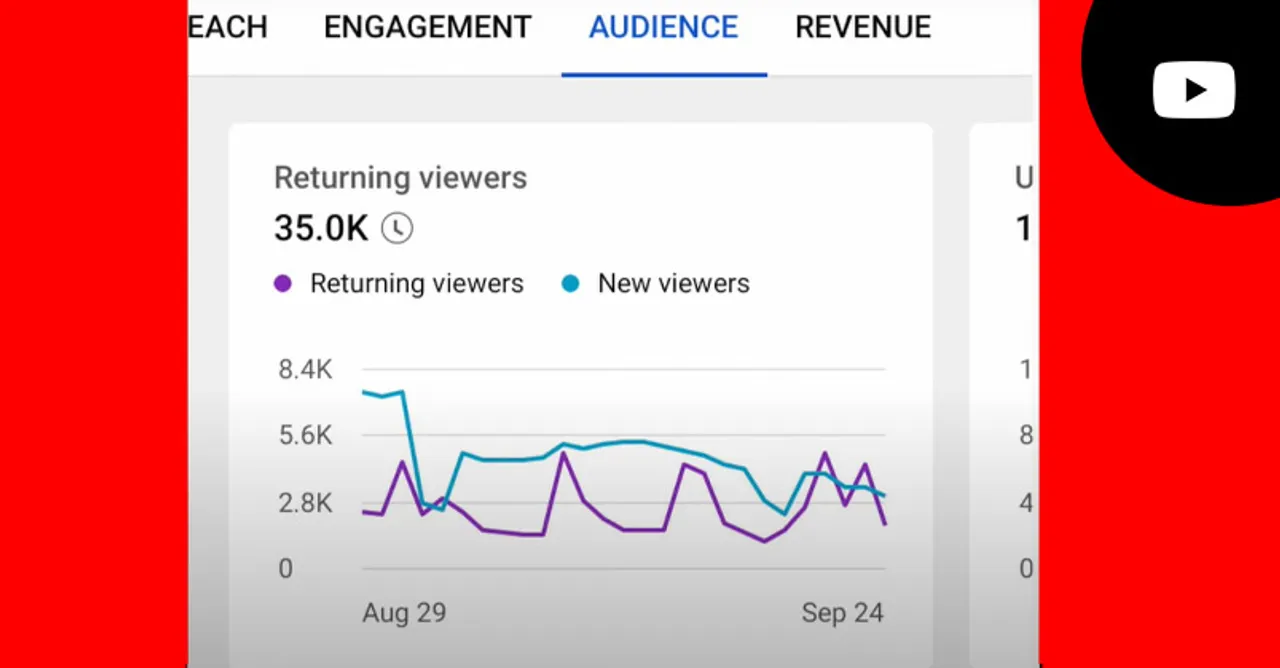
Task: Open the partially visible Reach tab
Action: click(228, 27)
